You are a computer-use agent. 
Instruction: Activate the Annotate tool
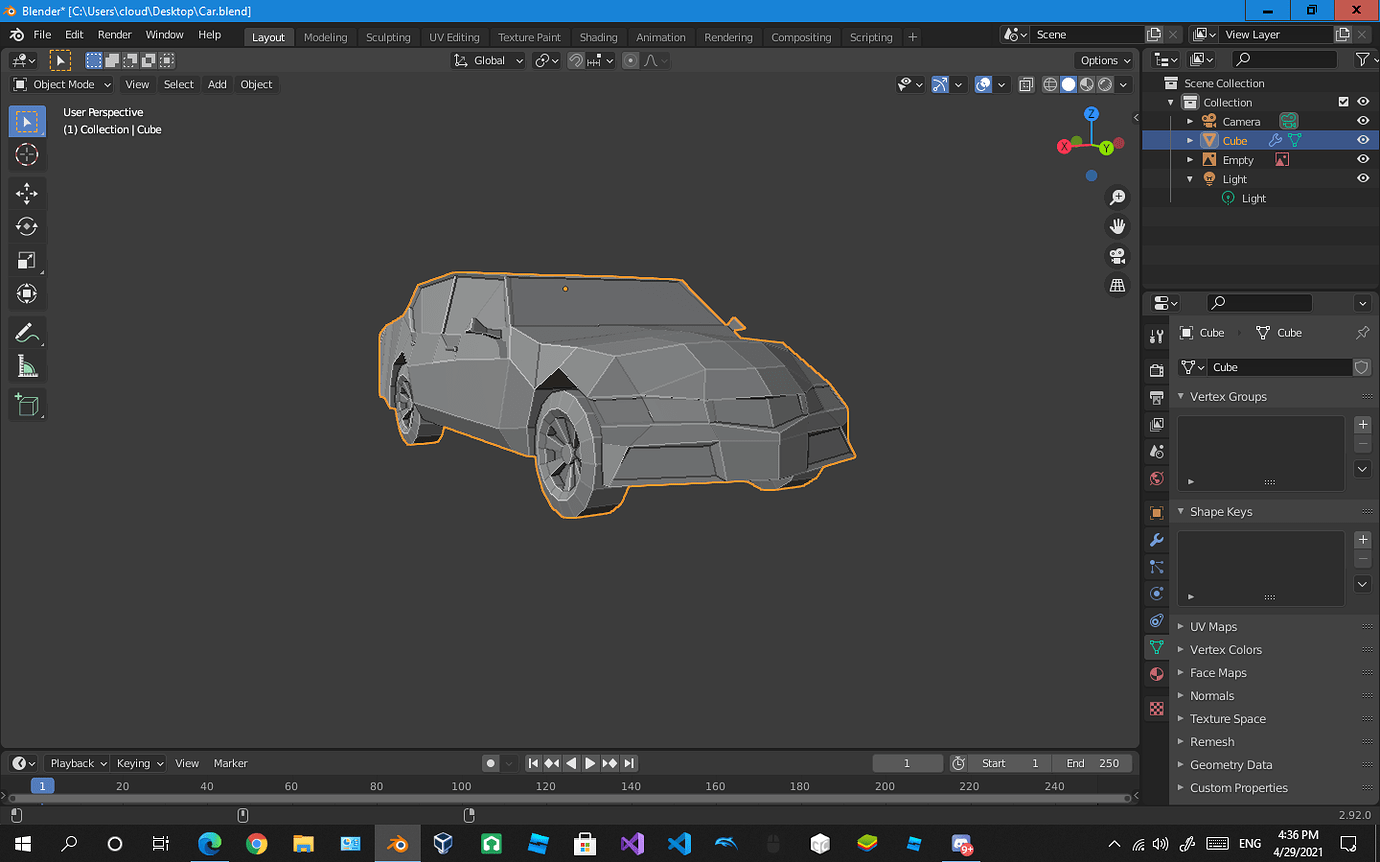coord(27,333)
